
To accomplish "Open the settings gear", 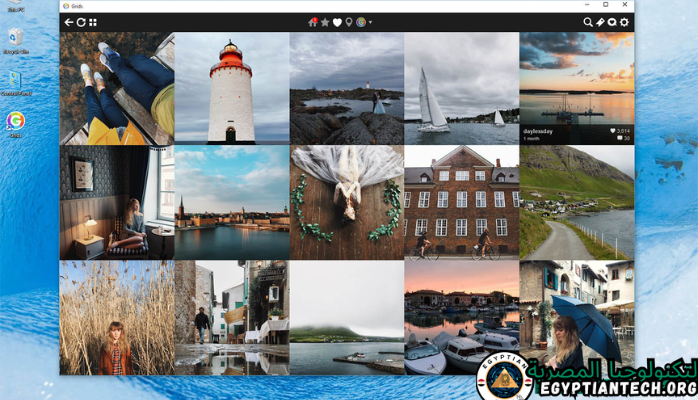I will tap(625, 22).
